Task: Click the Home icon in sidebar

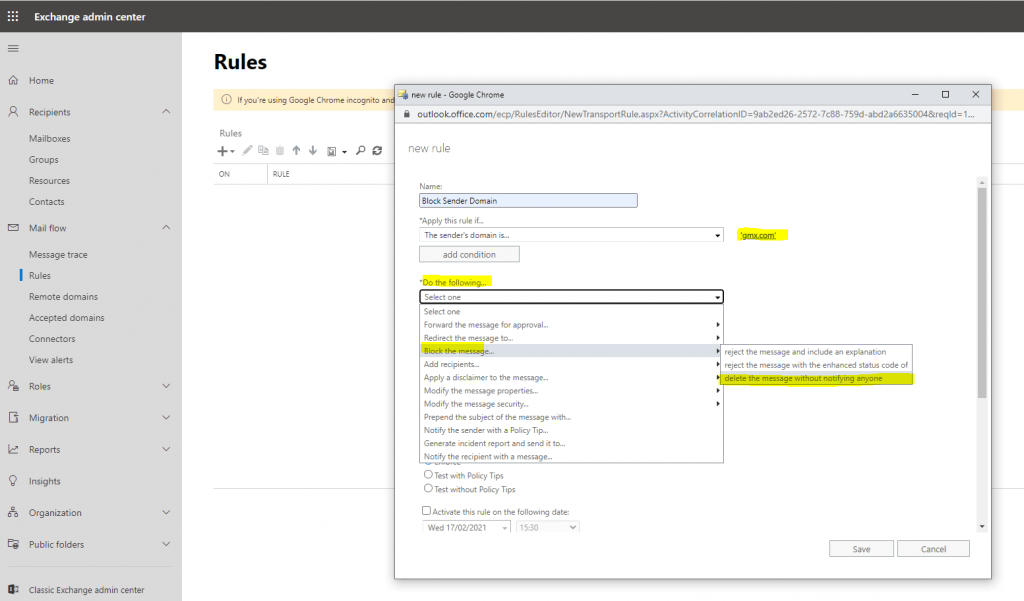Action: [13, 80]
